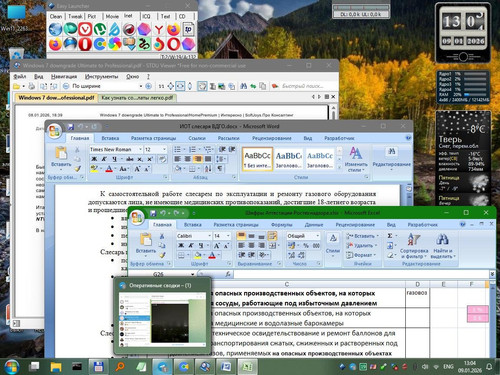Viewport: 500px width, 375px height.
Task: Click the Windows Start button
Action: (11, 367)
